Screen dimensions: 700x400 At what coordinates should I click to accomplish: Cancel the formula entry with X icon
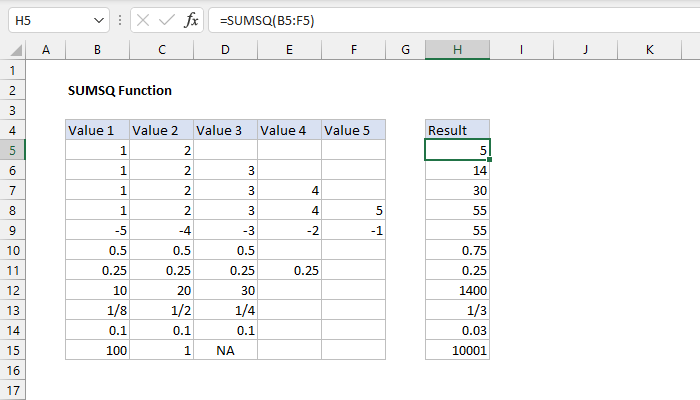pos(143,21)
